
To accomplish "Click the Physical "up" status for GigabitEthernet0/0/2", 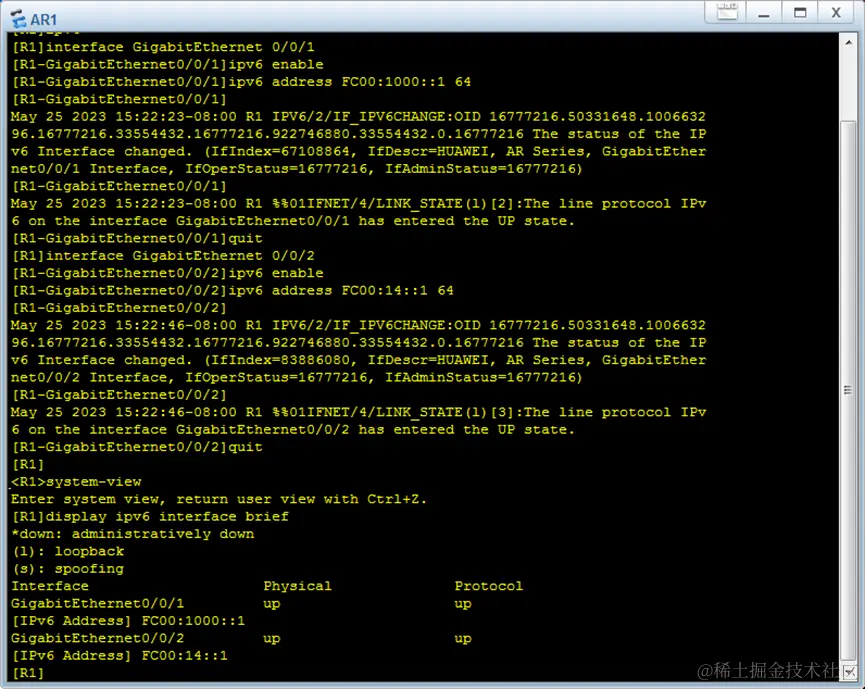I will (x=272, y=639).
